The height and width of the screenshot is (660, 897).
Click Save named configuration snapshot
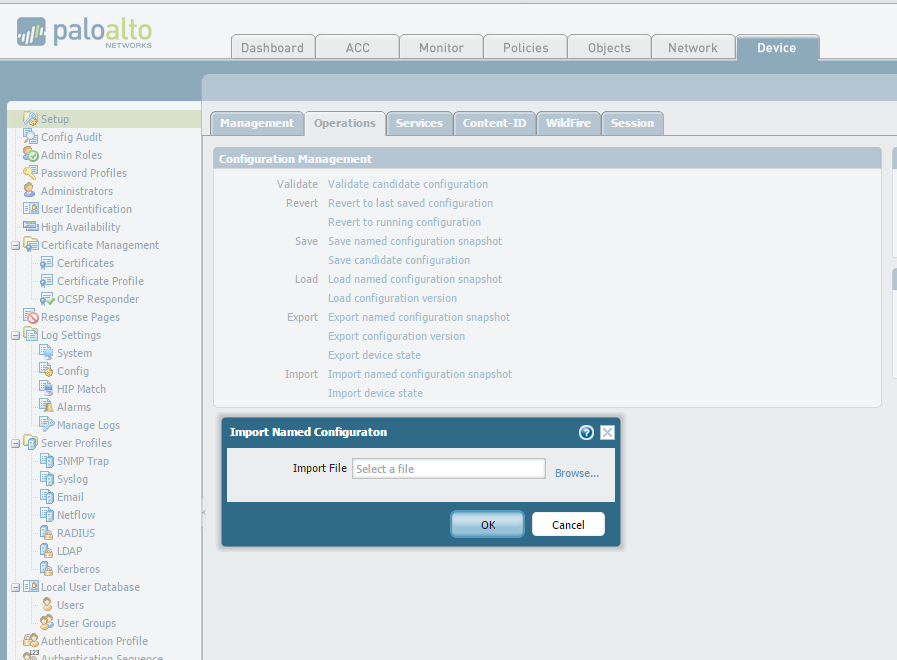[415, 241]
